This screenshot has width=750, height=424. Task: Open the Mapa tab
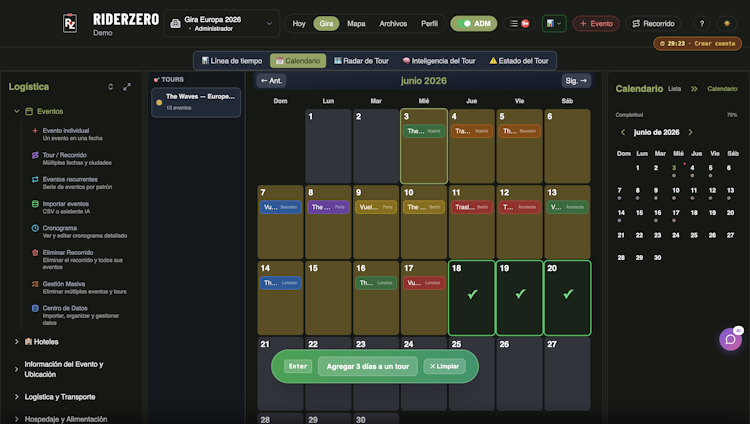tap(356, 23)
